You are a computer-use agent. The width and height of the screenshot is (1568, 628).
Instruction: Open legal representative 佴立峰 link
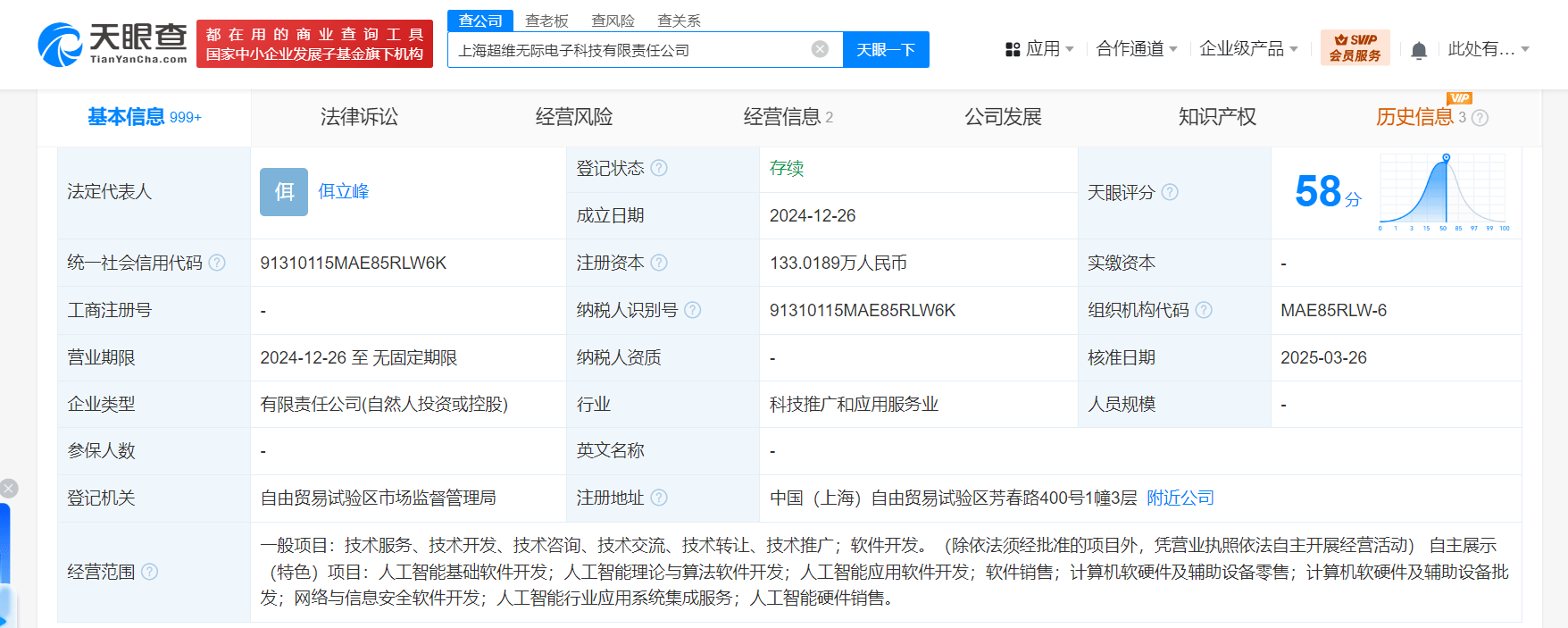click(344, 191)
